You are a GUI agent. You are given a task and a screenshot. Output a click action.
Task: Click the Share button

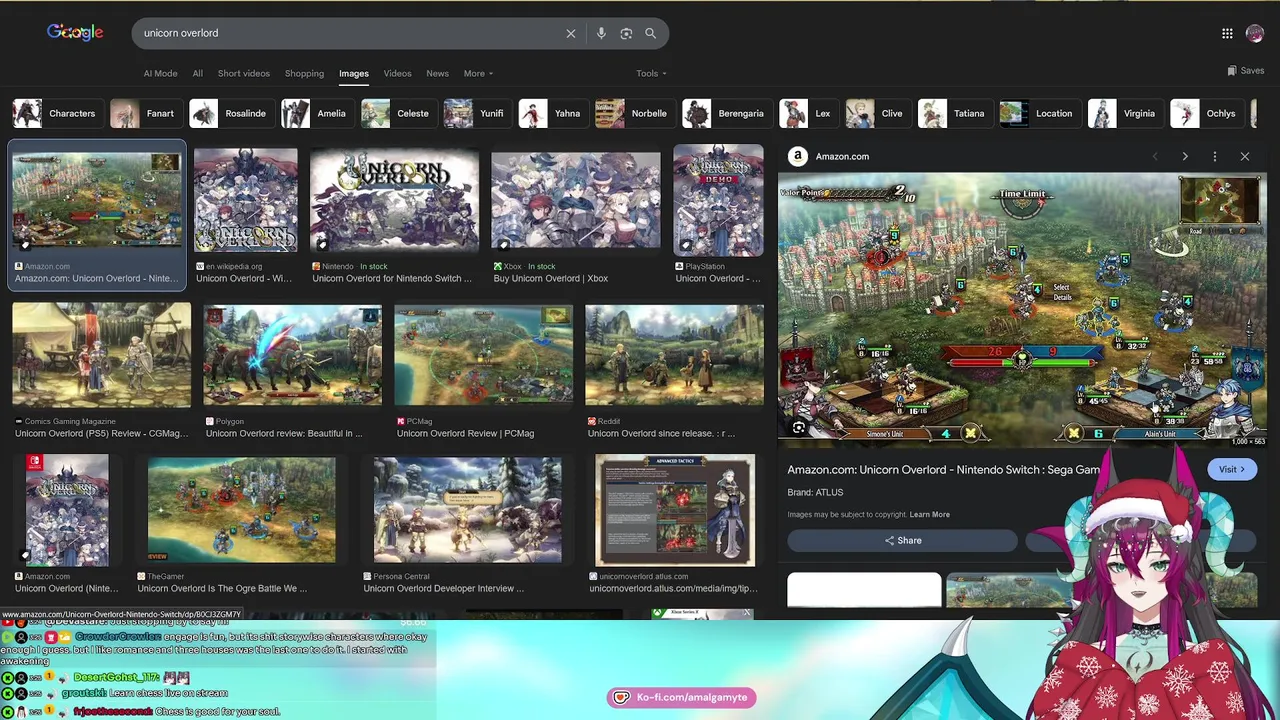pyautogui.click(x=902, y=541)
